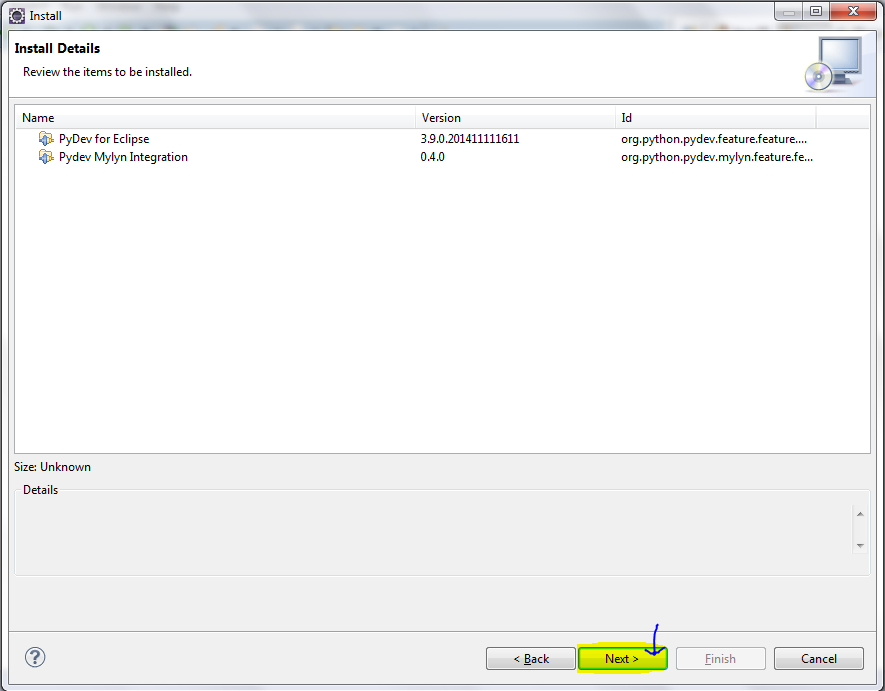The width and height of the screenshot is (885, 691).
Task: Click the Eclipse Install window icon
Action: click(x=17, y=16)
